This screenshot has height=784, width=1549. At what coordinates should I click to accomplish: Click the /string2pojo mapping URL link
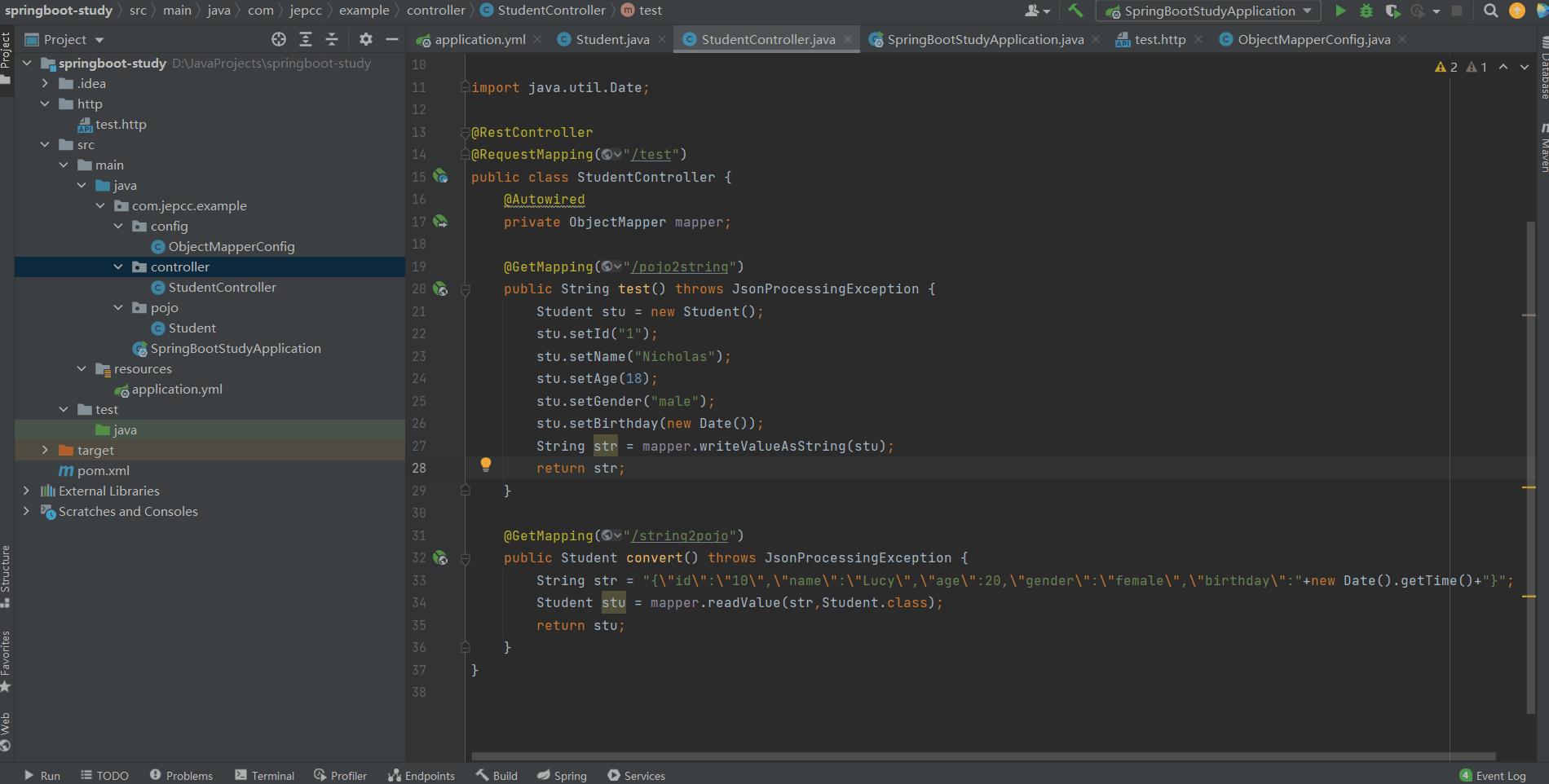683,535
